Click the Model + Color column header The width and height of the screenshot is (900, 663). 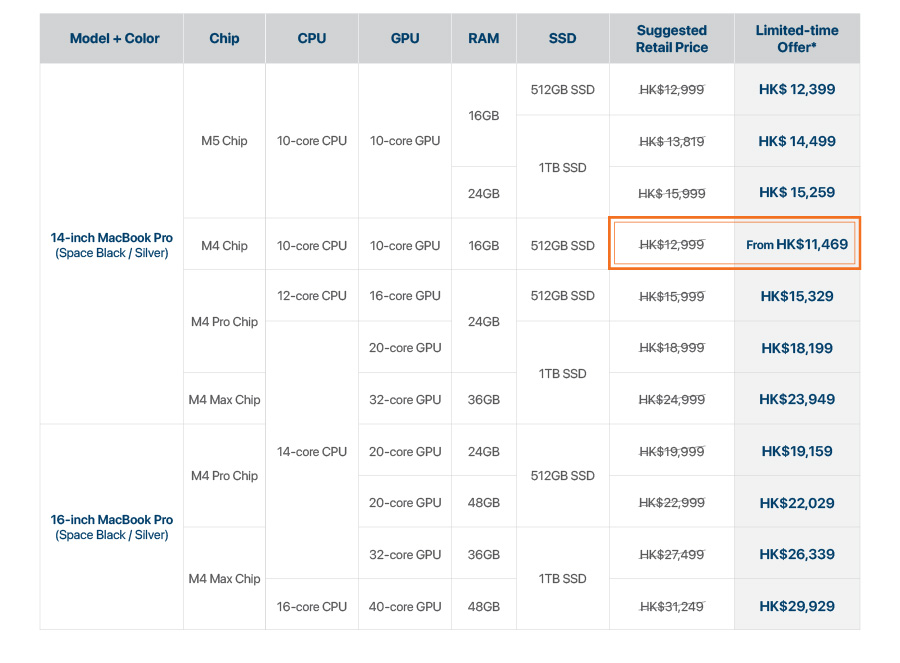pyautogui.click(x=114, y=38)
